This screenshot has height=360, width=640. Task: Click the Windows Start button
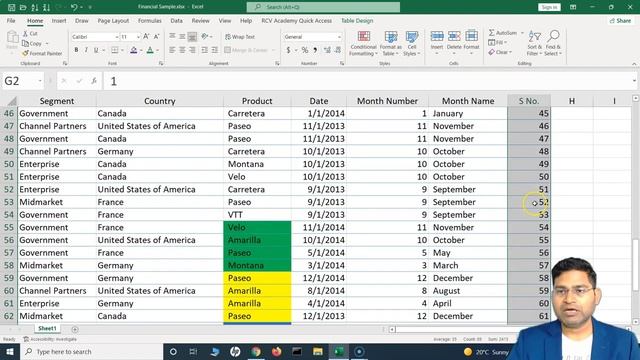[10, 351]
